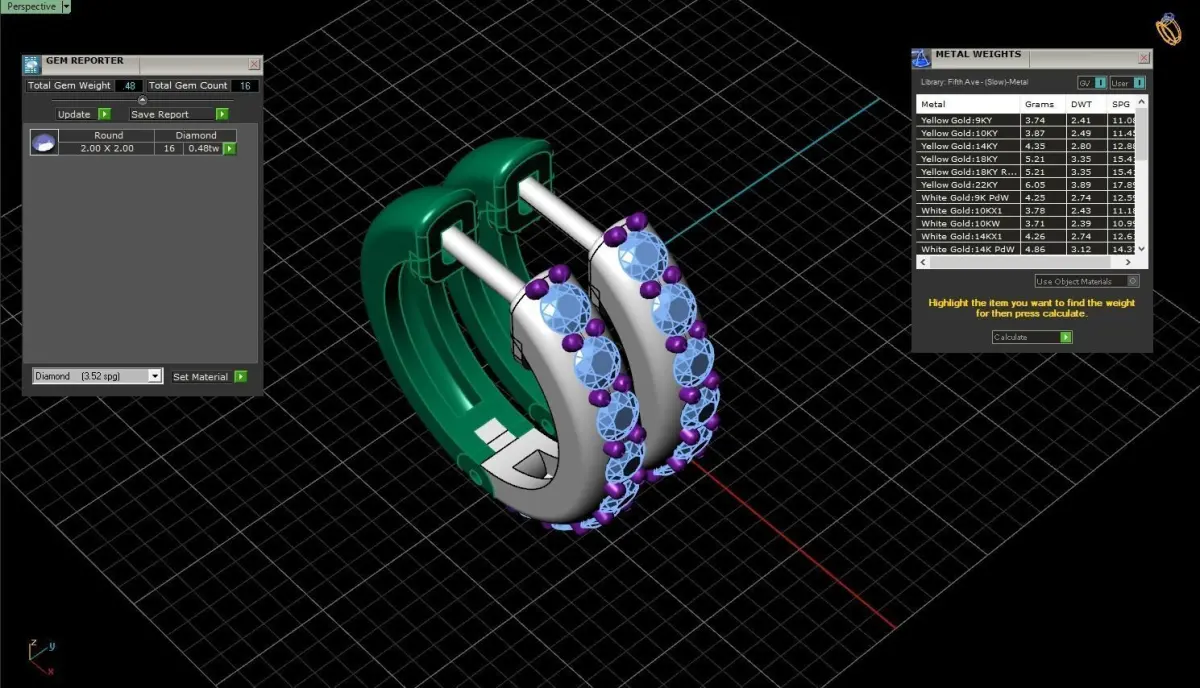Click the DWT column header

coord(1087,104)
